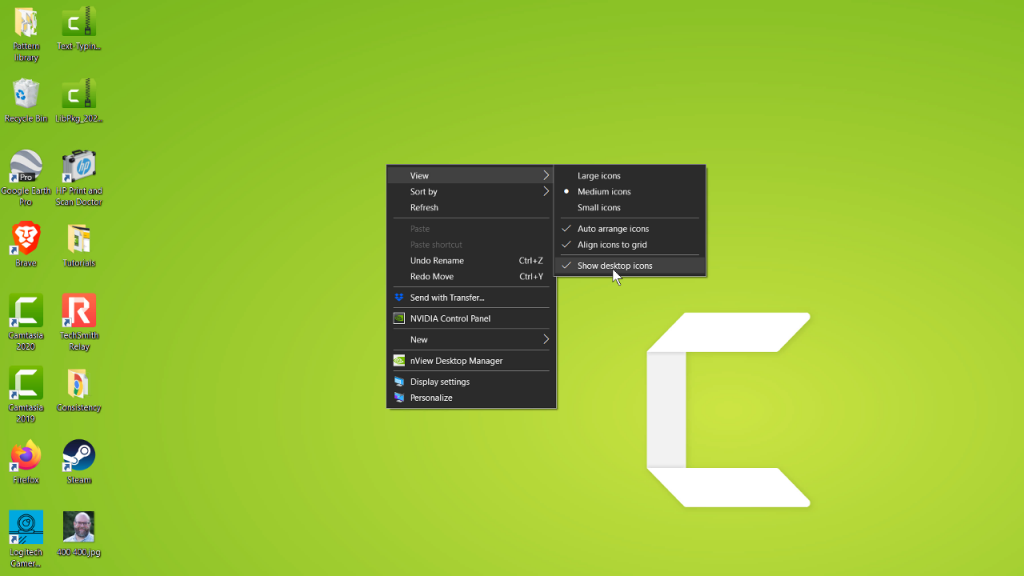The image size is (1024, 576).
Task: Expand the View submenu
Action: click(x=472, y=176)
